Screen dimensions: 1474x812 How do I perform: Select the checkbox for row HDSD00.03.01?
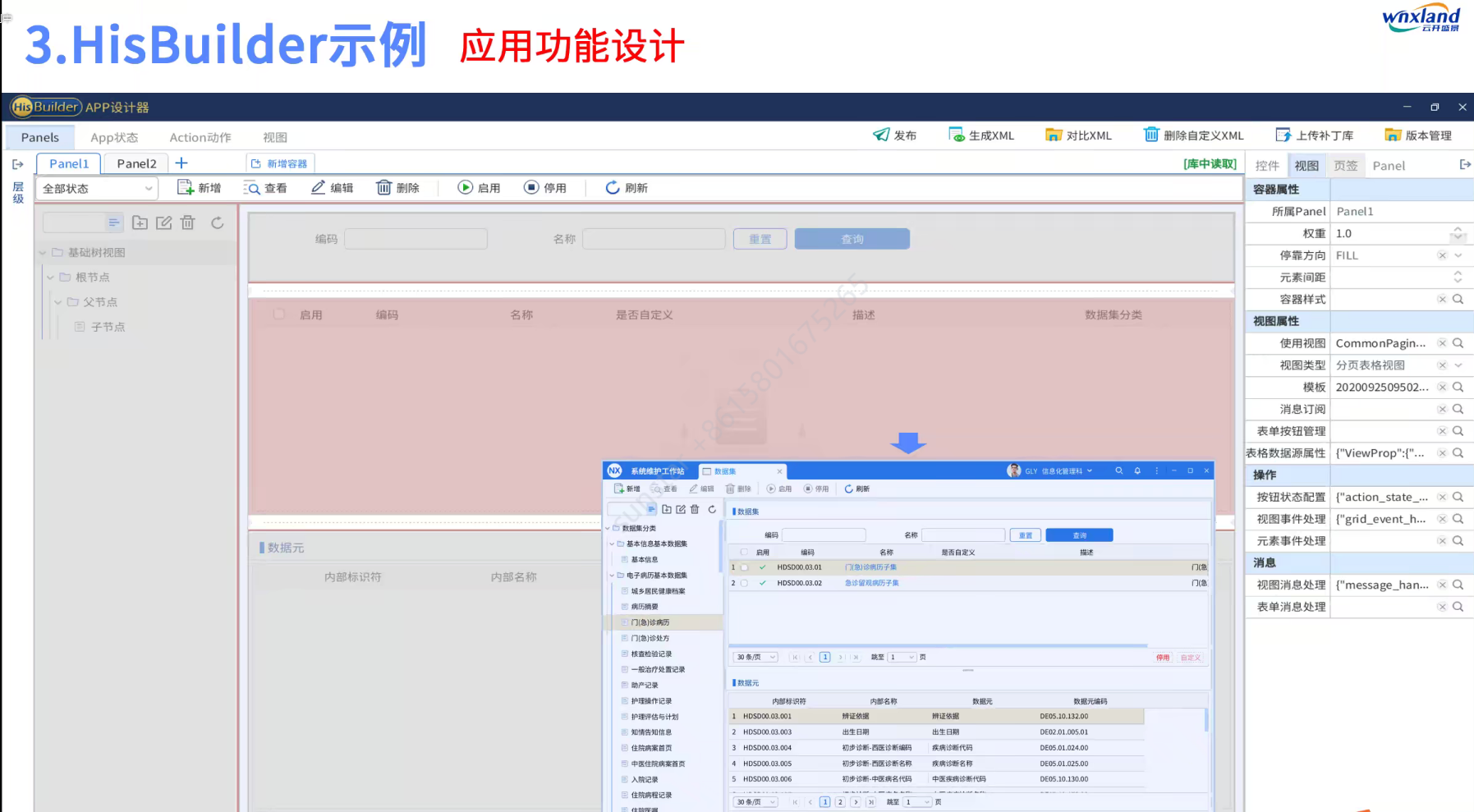[x=744, y=567]
